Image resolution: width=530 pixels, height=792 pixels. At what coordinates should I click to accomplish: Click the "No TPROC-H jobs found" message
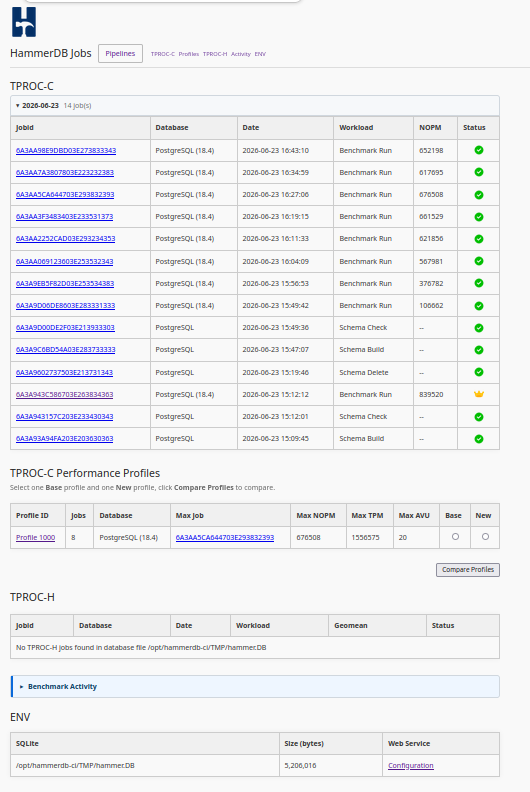[141, 648]
